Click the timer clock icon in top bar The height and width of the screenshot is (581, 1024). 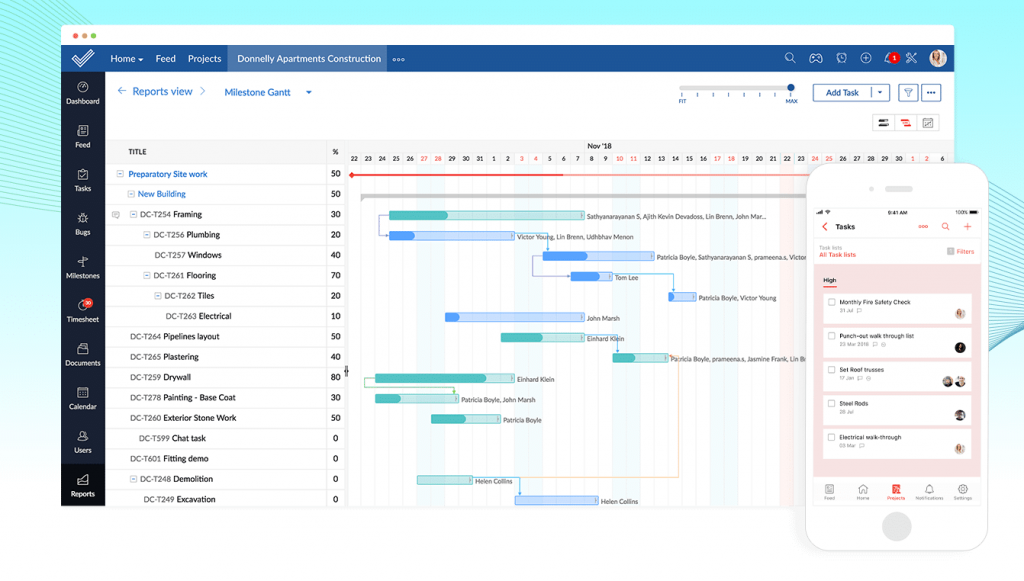(x=841, y=58)
